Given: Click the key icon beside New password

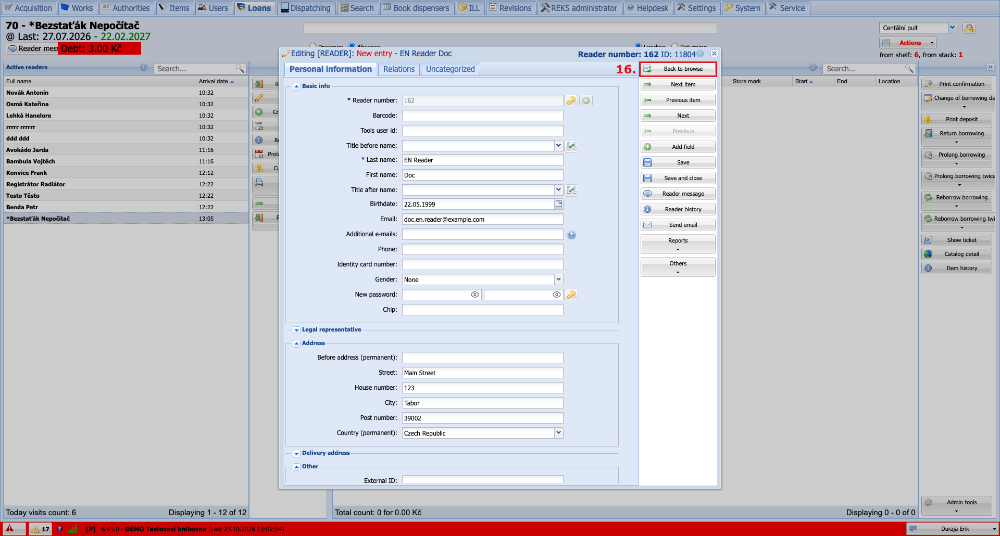Looking at the screenshot, I should point(571,295).
